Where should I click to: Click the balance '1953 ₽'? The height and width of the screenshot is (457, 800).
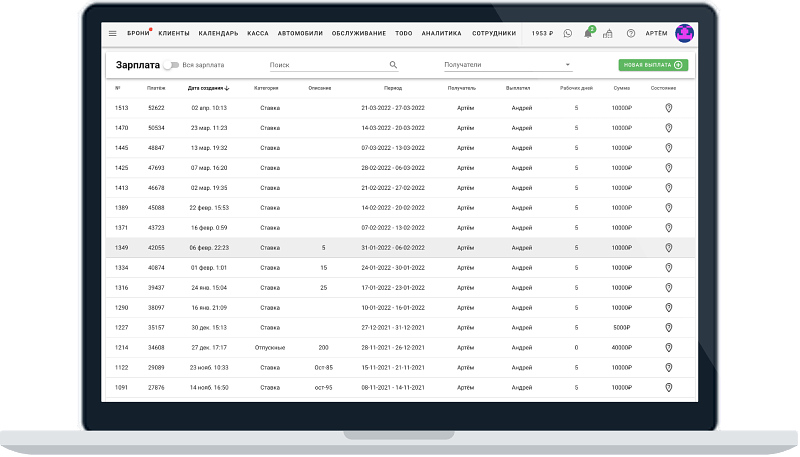542,34
